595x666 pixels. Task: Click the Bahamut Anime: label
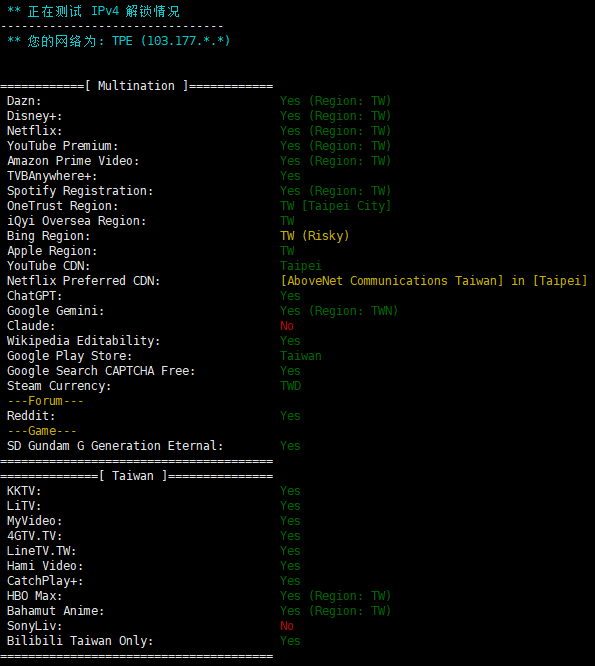[x=55, y=611]
